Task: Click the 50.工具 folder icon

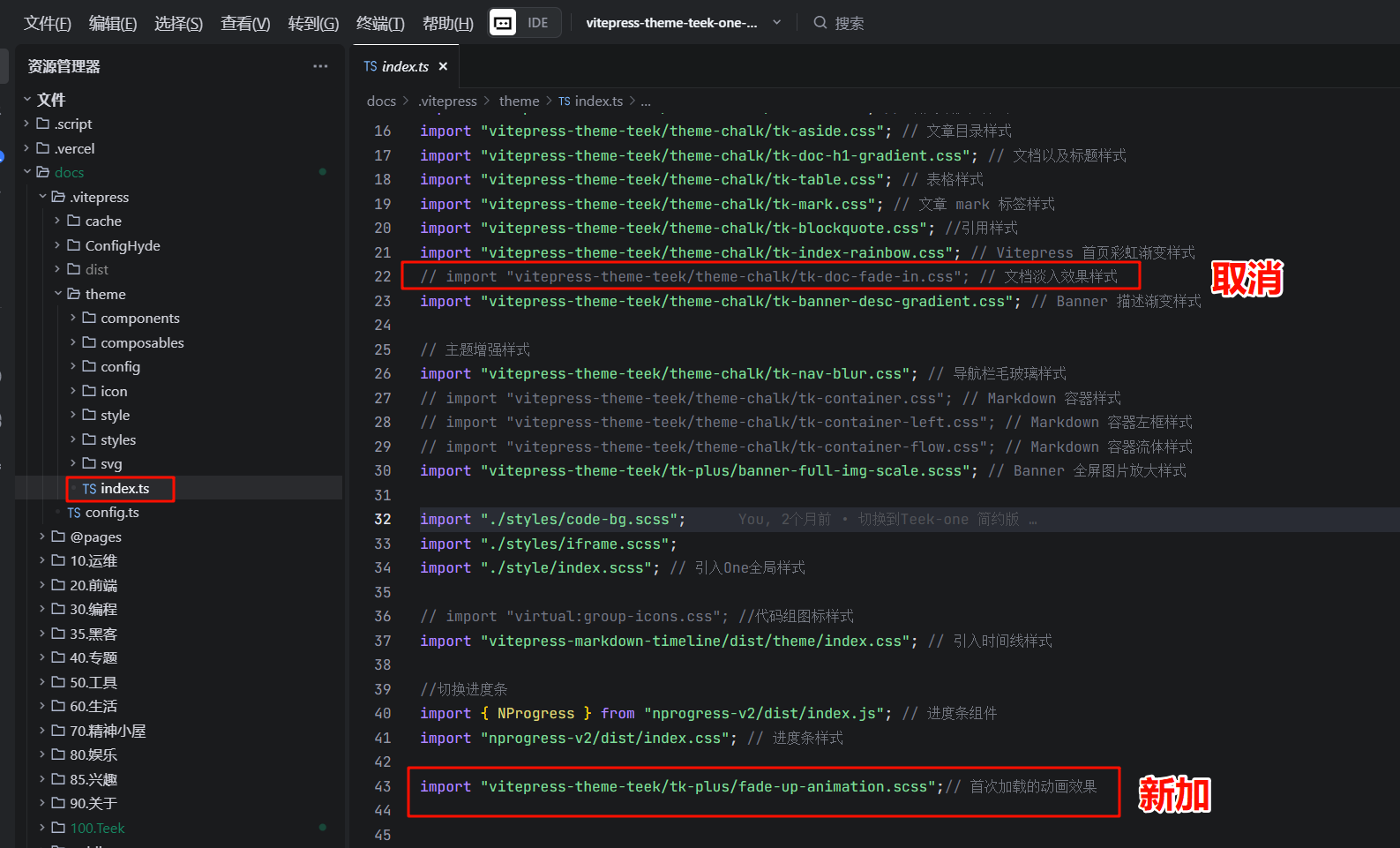Action: pyautogui.click(x=58, y=682)
